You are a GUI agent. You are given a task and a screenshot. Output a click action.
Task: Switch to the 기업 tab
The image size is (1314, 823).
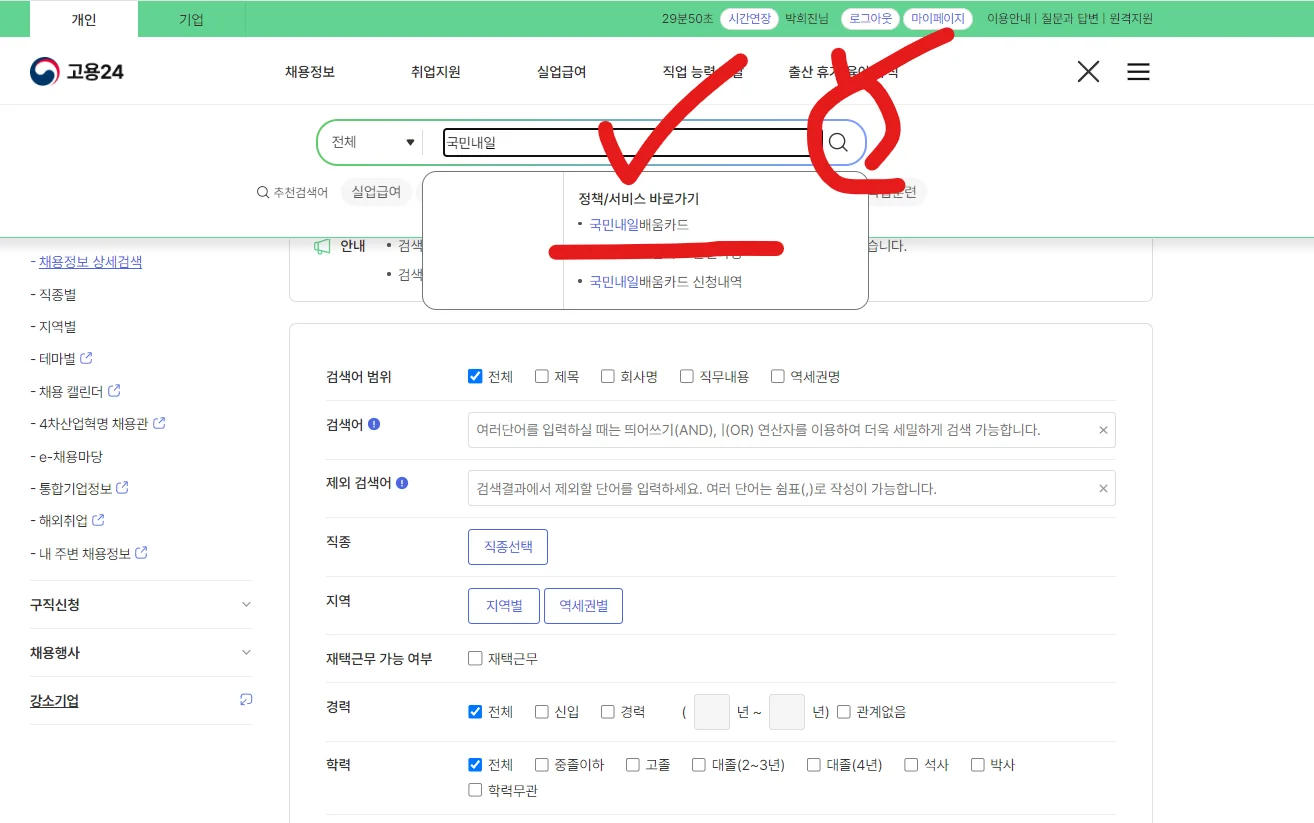pyautogui.click(x=191, y=19)
